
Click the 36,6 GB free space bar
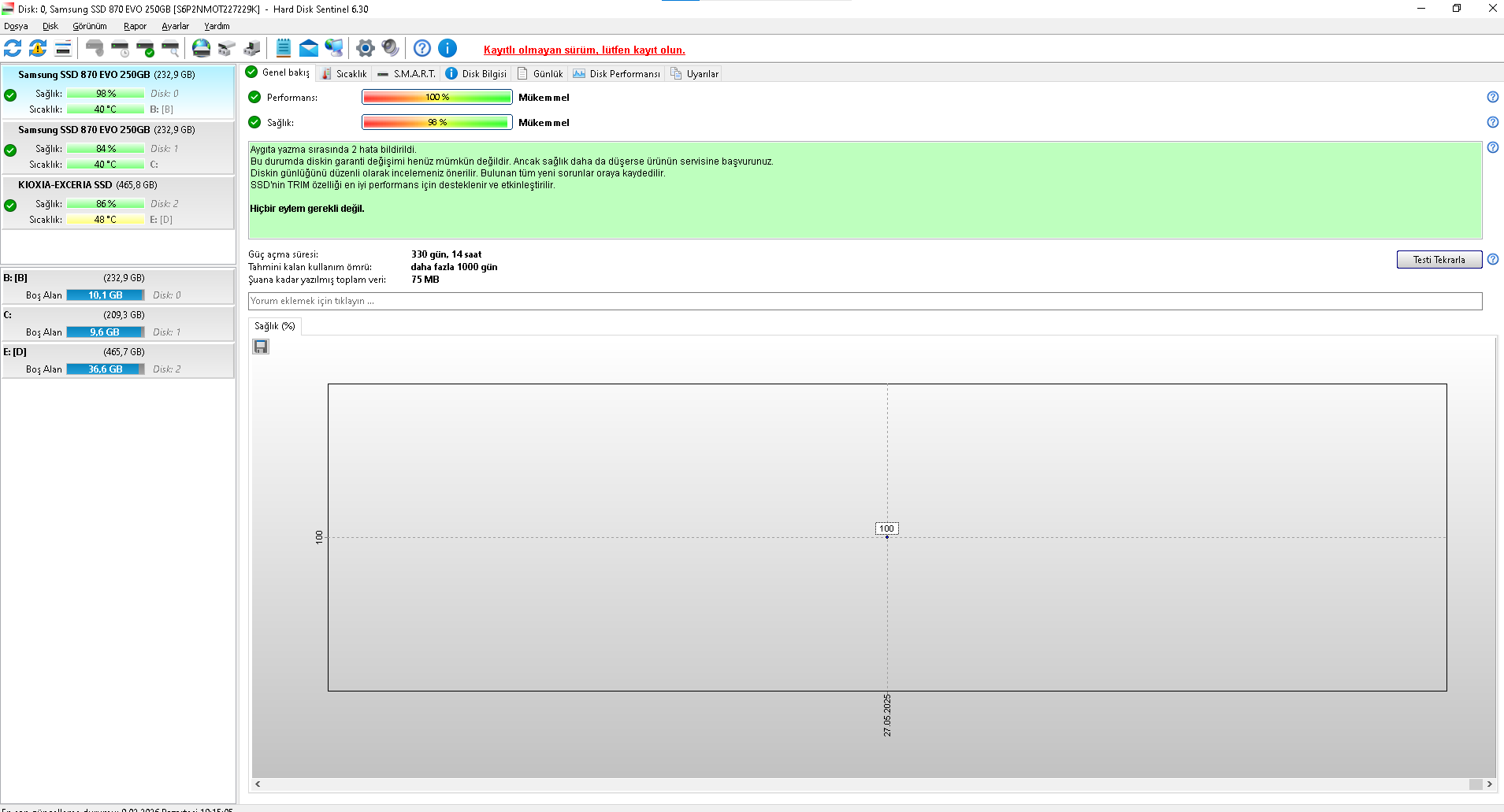pyautogui.click(x=106, y=369)
